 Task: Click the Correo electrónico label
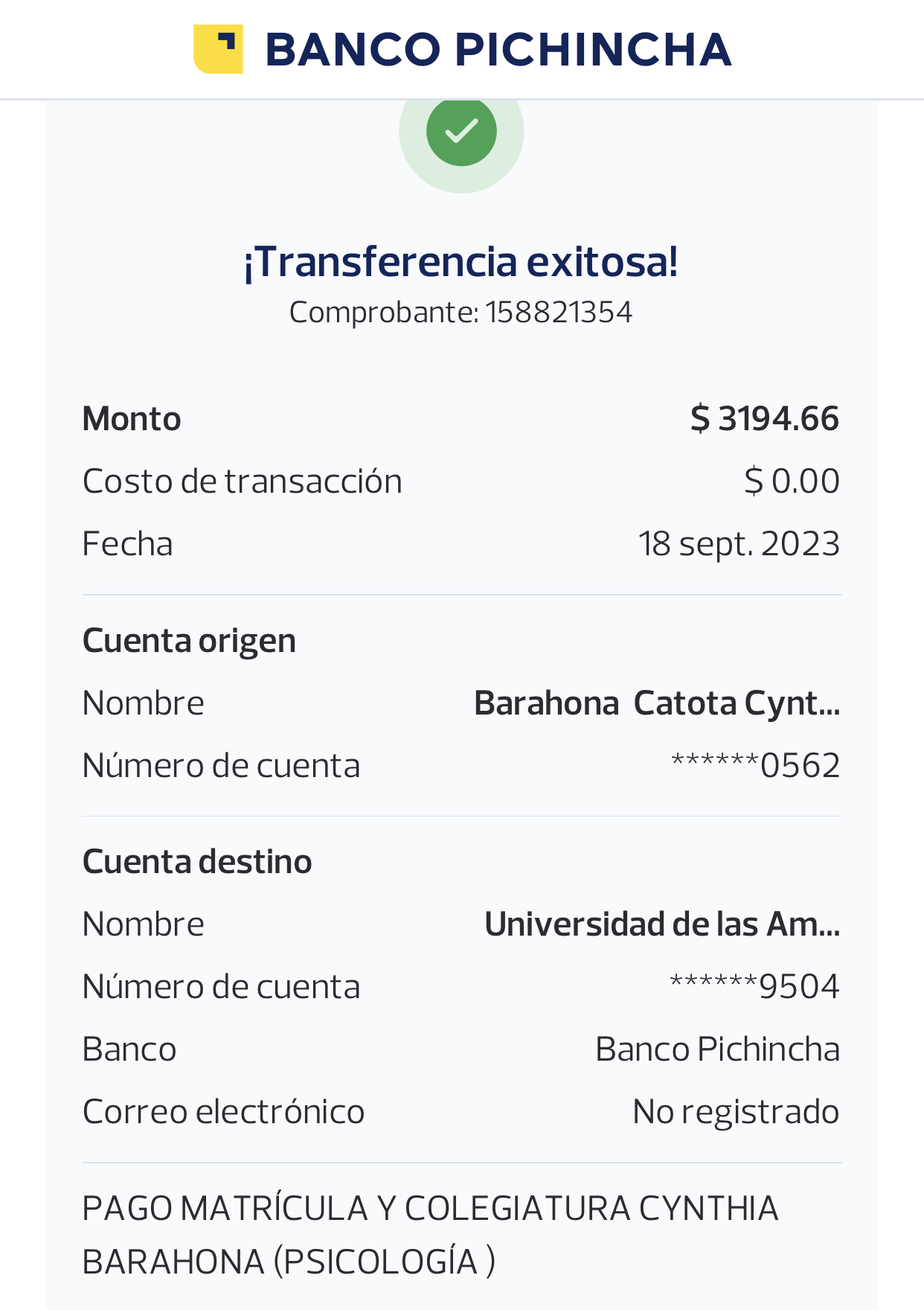(223, 1112)
